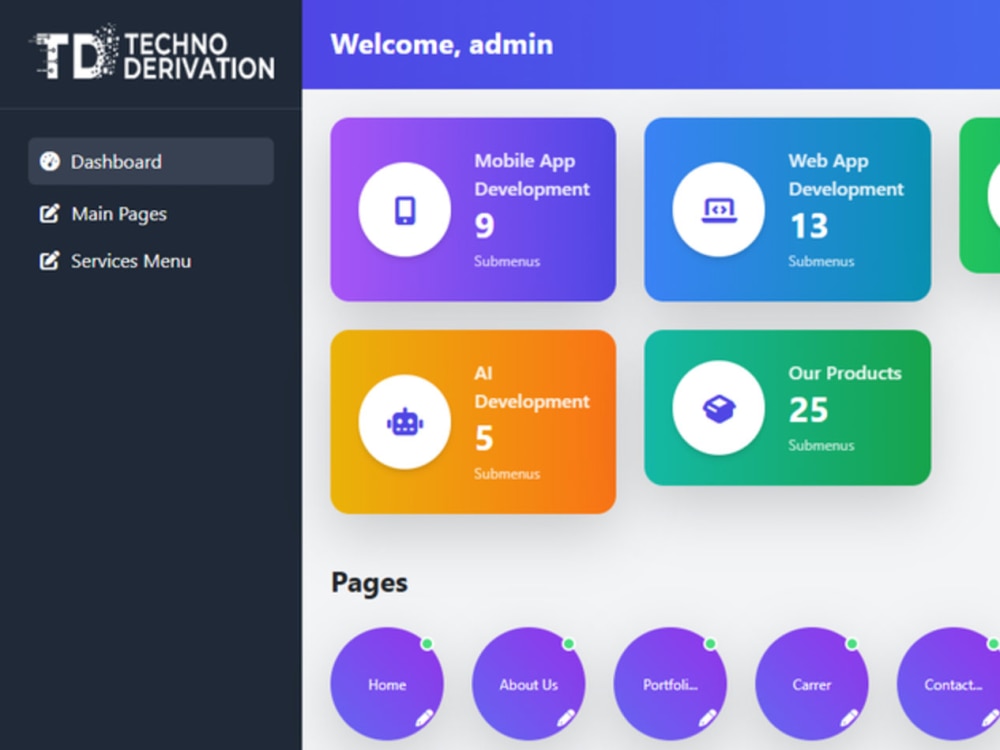This screenshot has width=1000, height=750.
Task: Click the number 9 on Mobile App card
Action: (484, 226)
